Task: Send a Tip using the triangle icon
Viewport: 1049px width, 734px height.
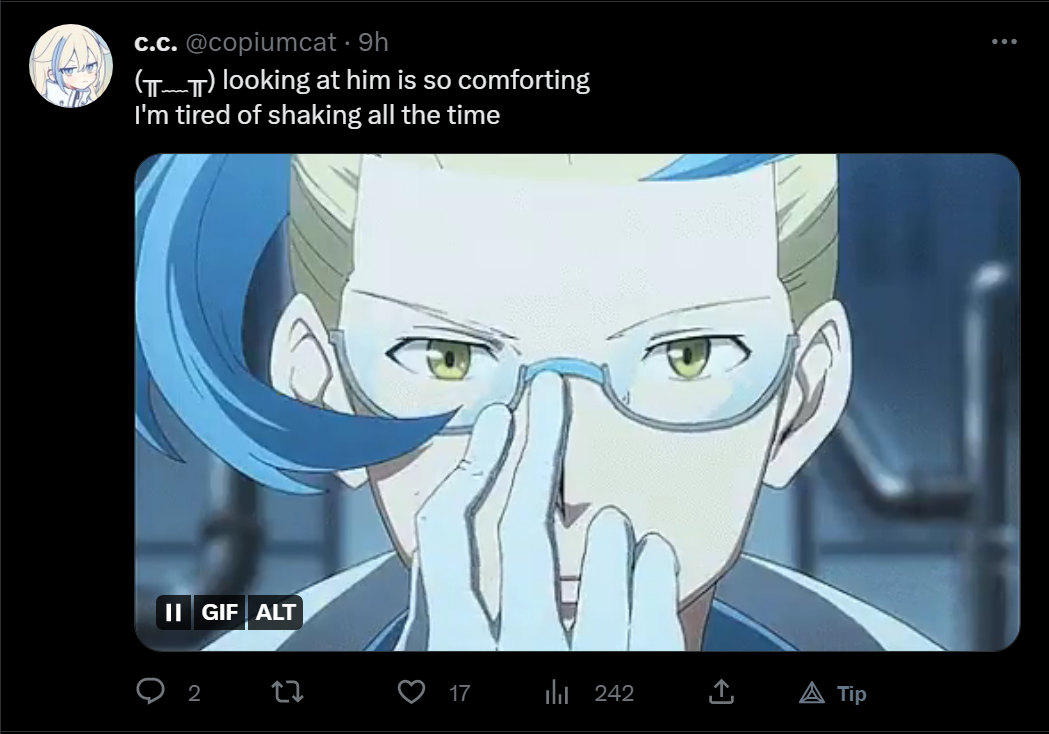Action: click(812, 693)
